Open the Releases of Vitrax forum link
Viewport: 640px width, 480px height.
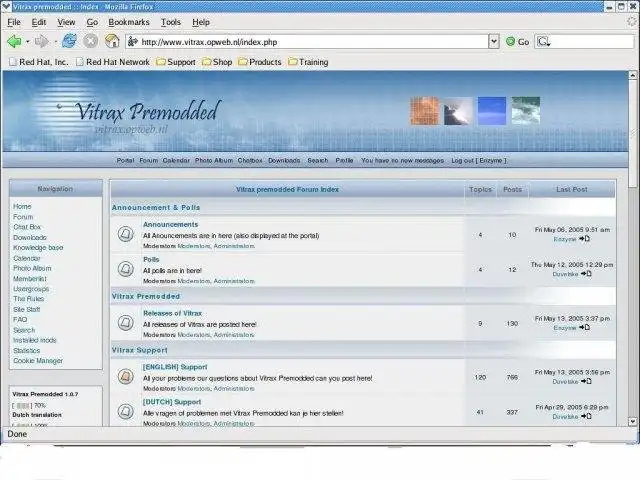pos(172,313)
